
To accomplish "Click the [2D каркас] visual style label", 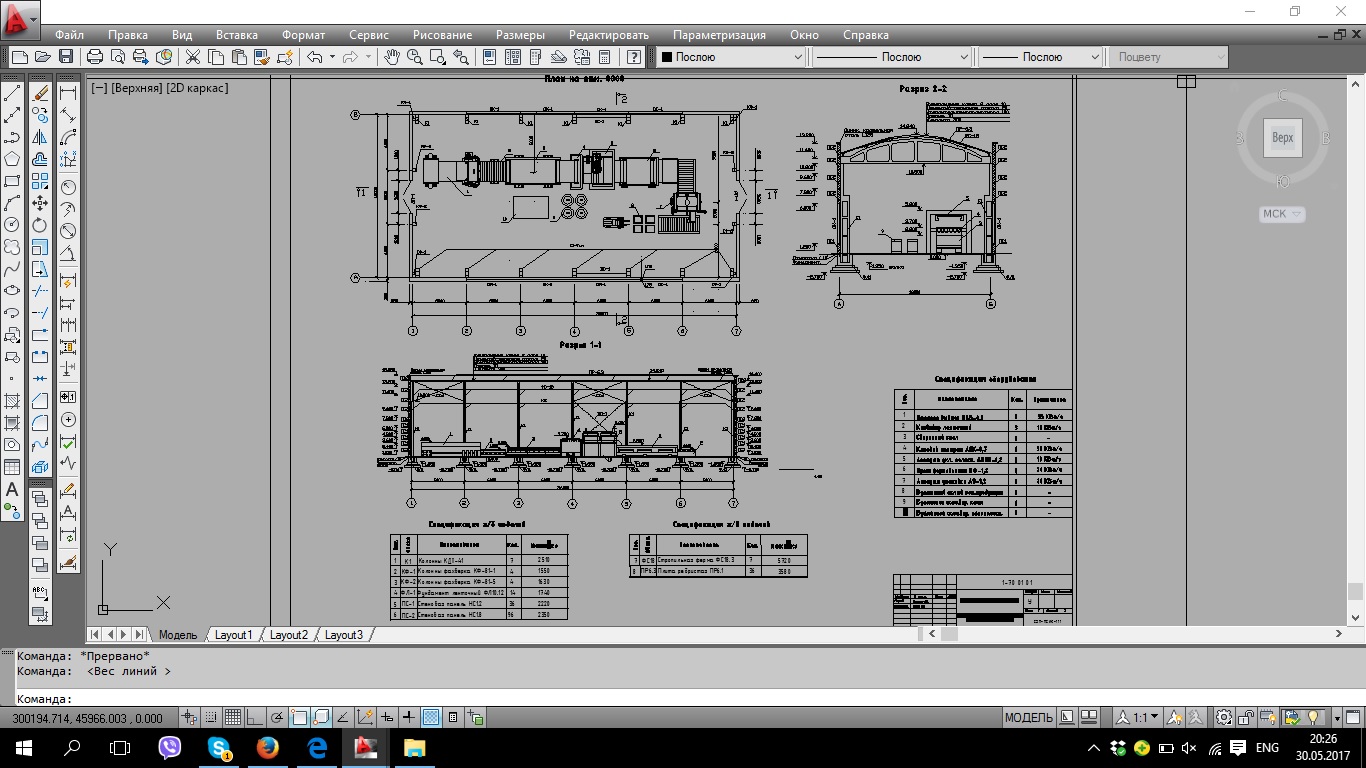I will click(x=197, y=88).
